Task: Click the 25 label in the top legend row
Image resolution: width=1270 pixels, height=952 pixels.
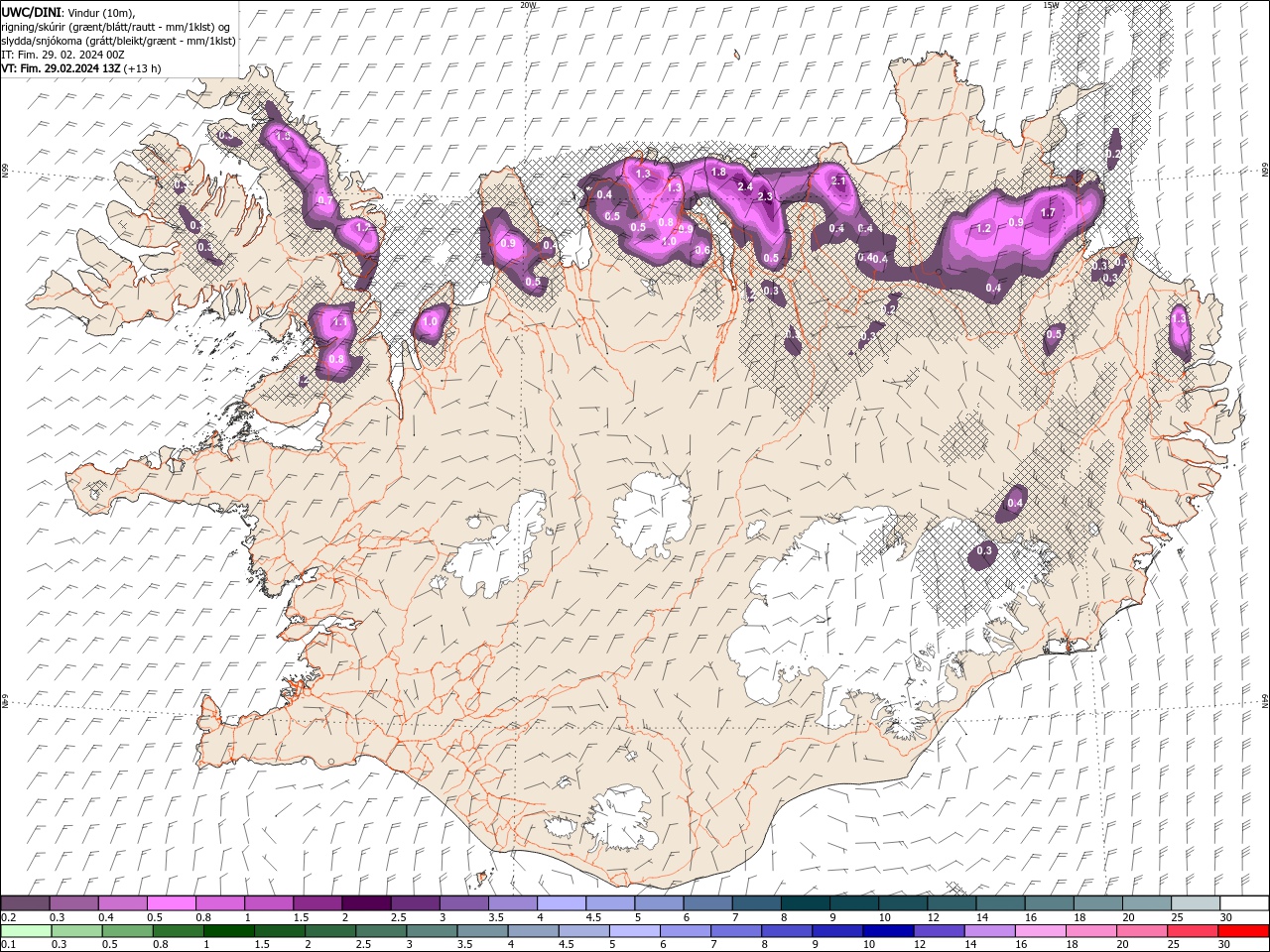Action: pyautogui.click(x=1177, y=917)
